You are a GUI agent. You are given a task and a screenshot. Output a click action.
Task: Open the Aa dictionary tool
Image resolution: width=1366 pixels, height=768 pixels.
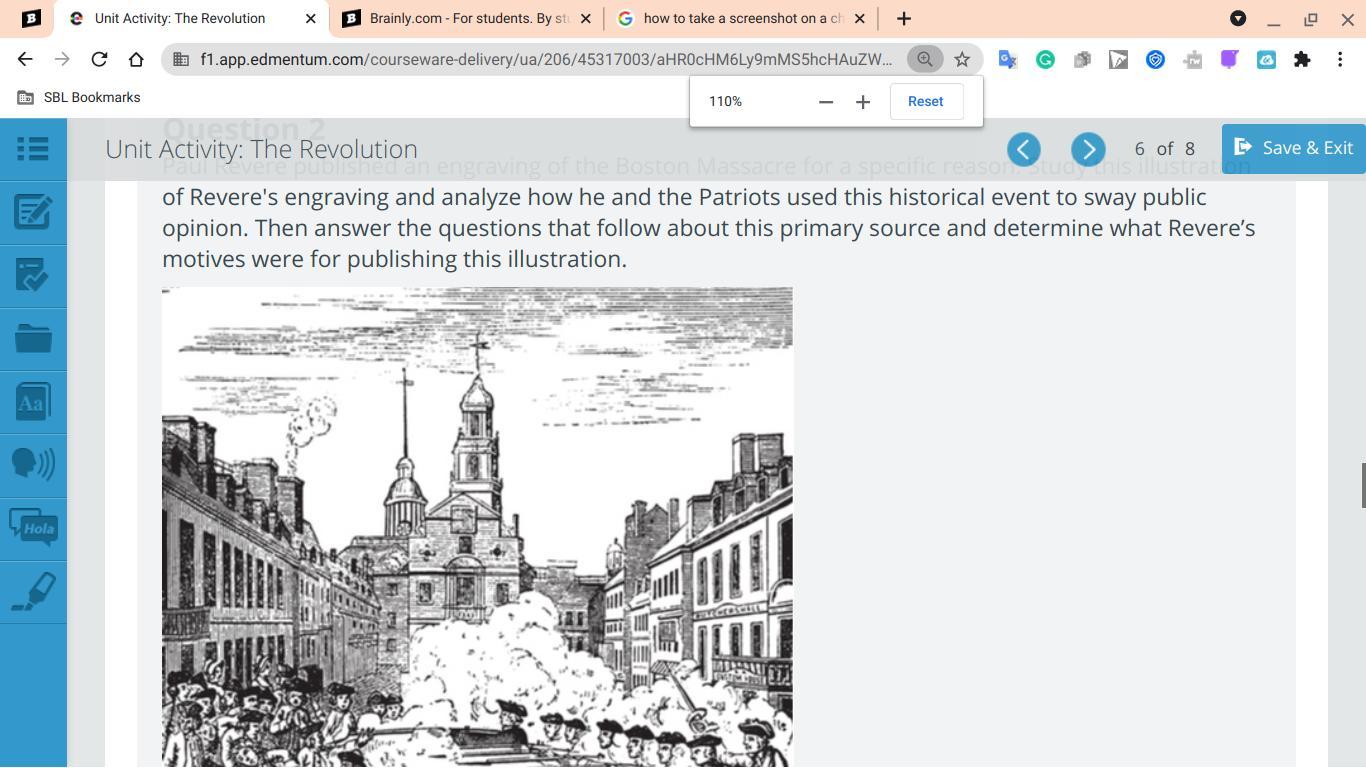tap(33, 402)
